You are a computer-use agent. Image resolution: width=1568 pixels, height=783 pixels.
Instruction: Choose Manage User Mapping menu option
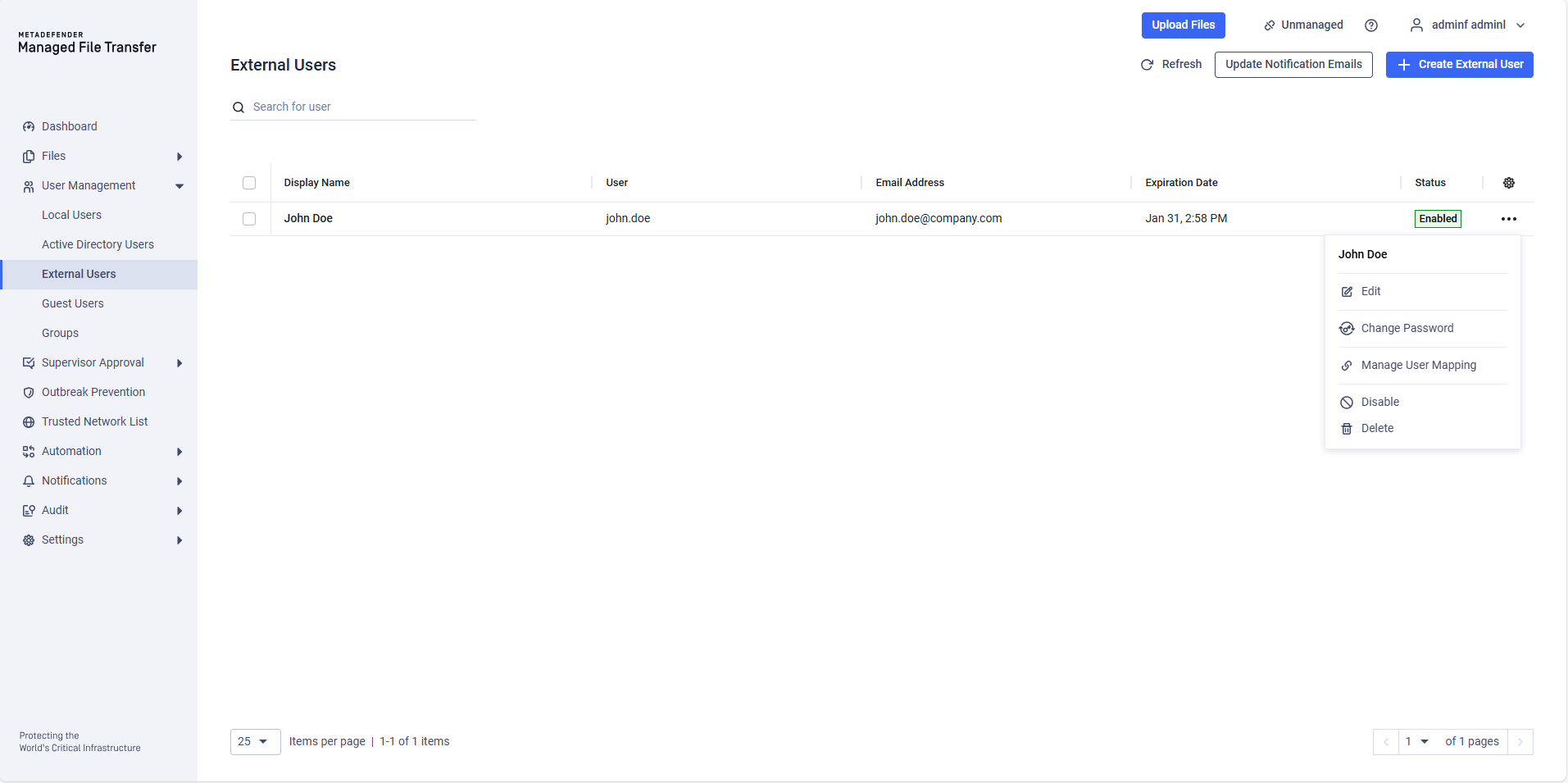[1418, 365]
